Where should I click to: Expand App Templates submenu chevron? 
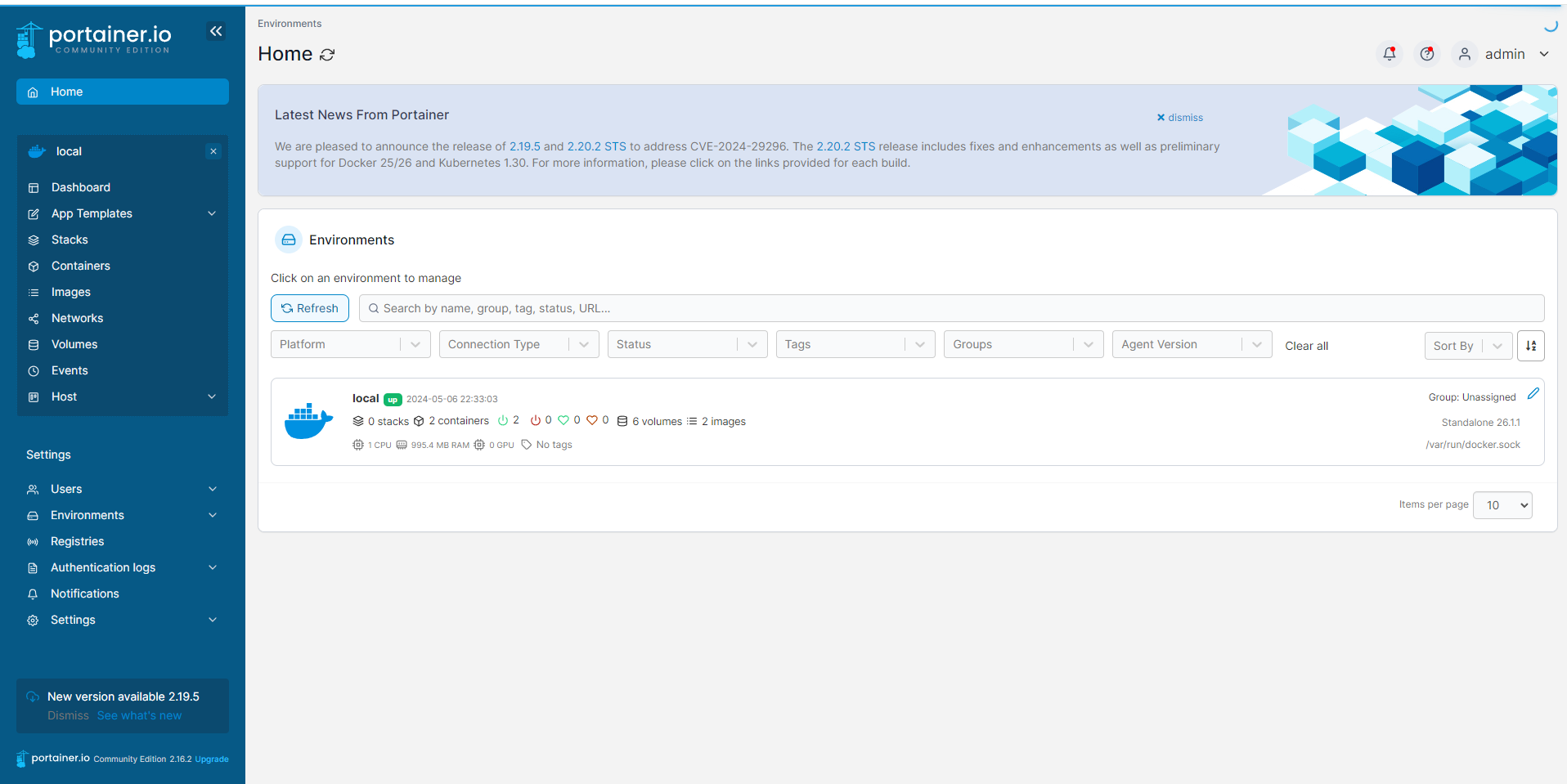[212, 213]
